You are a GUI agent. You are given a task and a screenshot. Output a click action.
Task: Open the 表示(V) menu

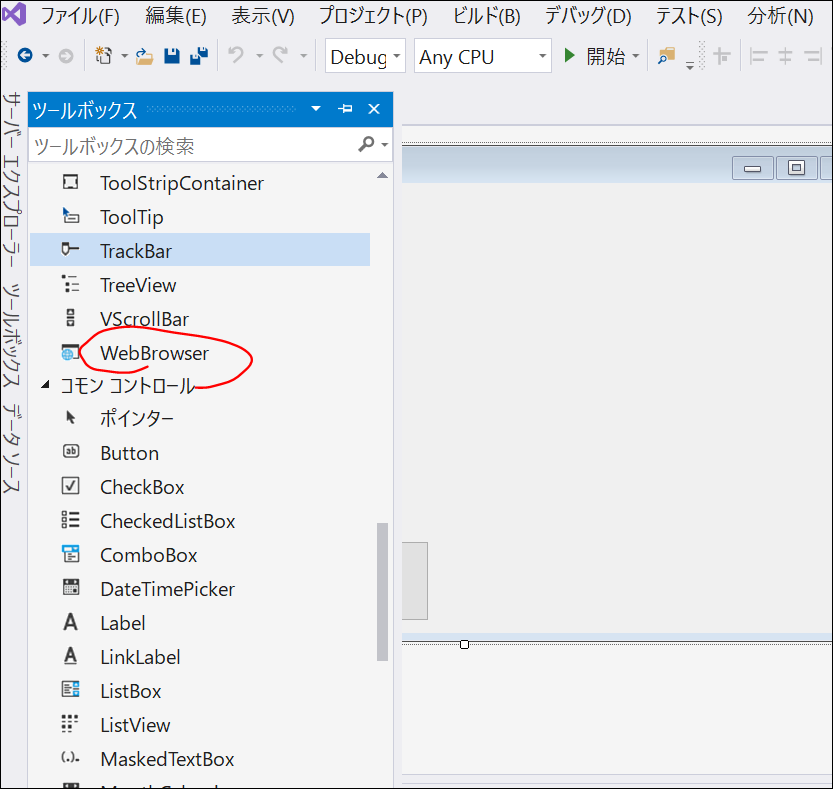coord(263,16)
